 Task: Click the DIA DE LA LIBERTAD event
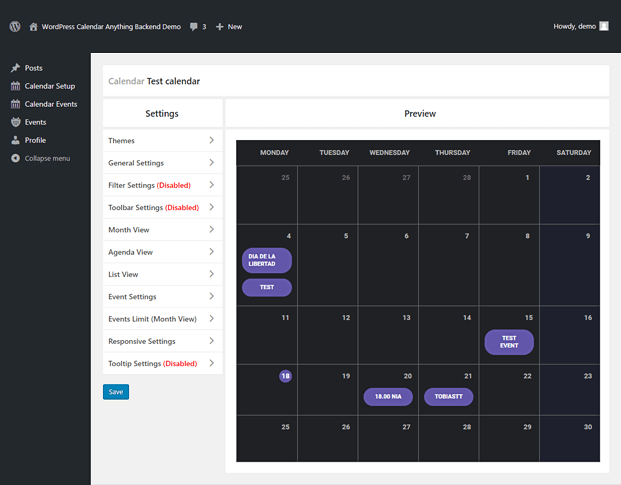coord(267,260)
